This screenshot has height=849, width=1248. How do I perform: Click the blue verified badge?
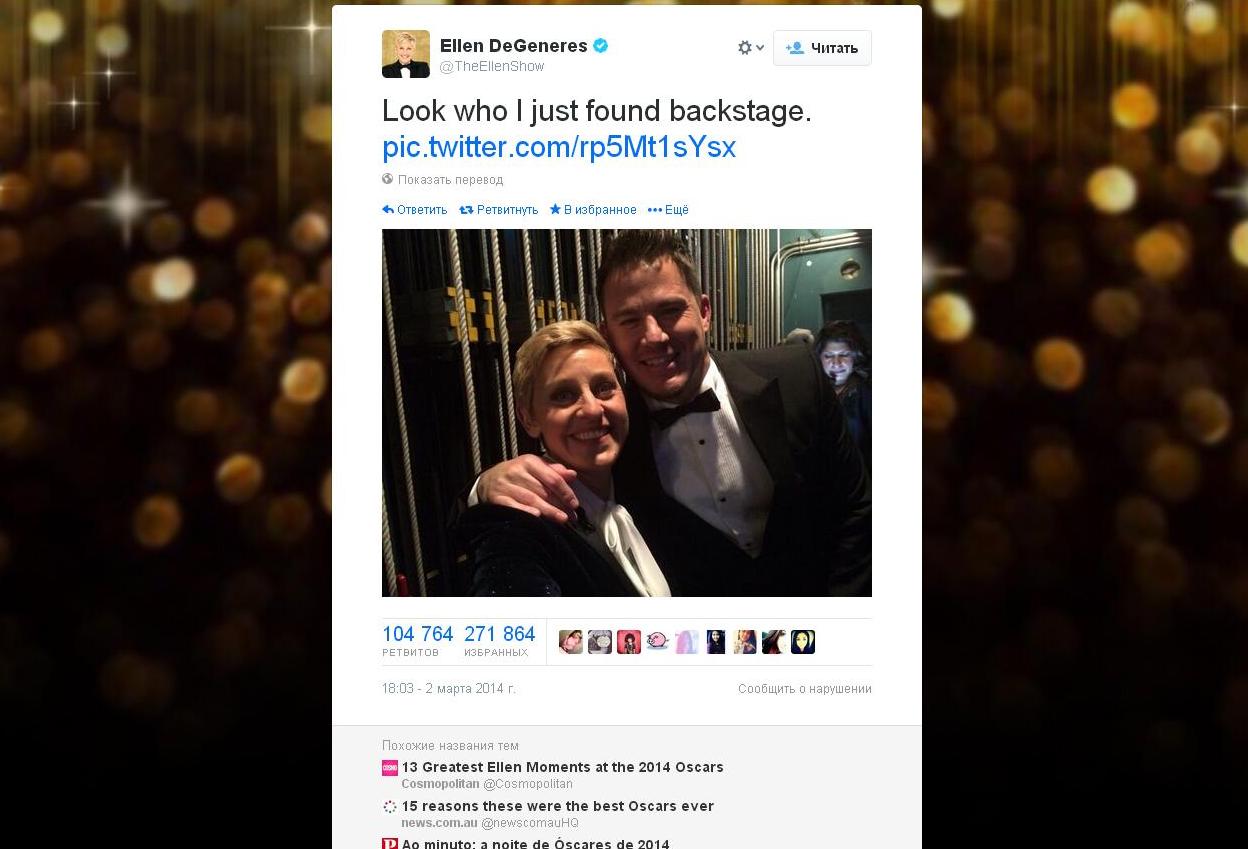601,45
